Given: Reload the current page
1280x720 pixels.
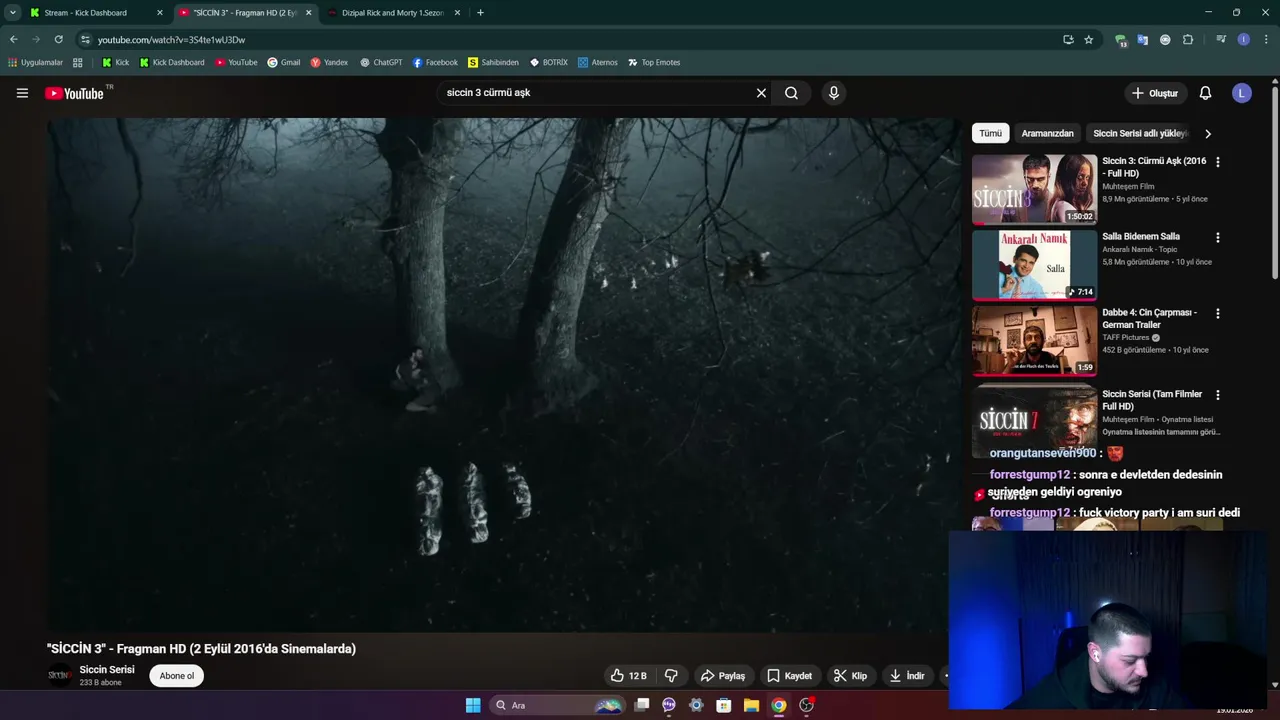Looking at the screenshot, I should click(58, 40).
